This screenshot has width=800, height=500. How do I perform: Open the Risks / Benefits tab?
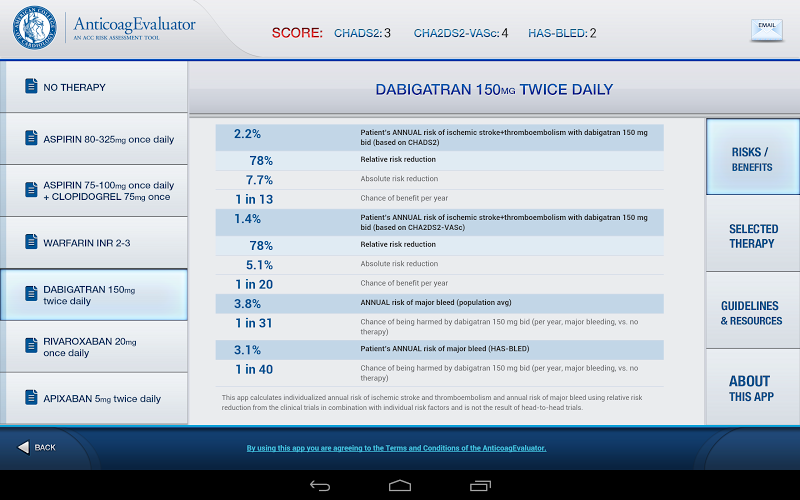pyautogui.click(x=753, y=157)
